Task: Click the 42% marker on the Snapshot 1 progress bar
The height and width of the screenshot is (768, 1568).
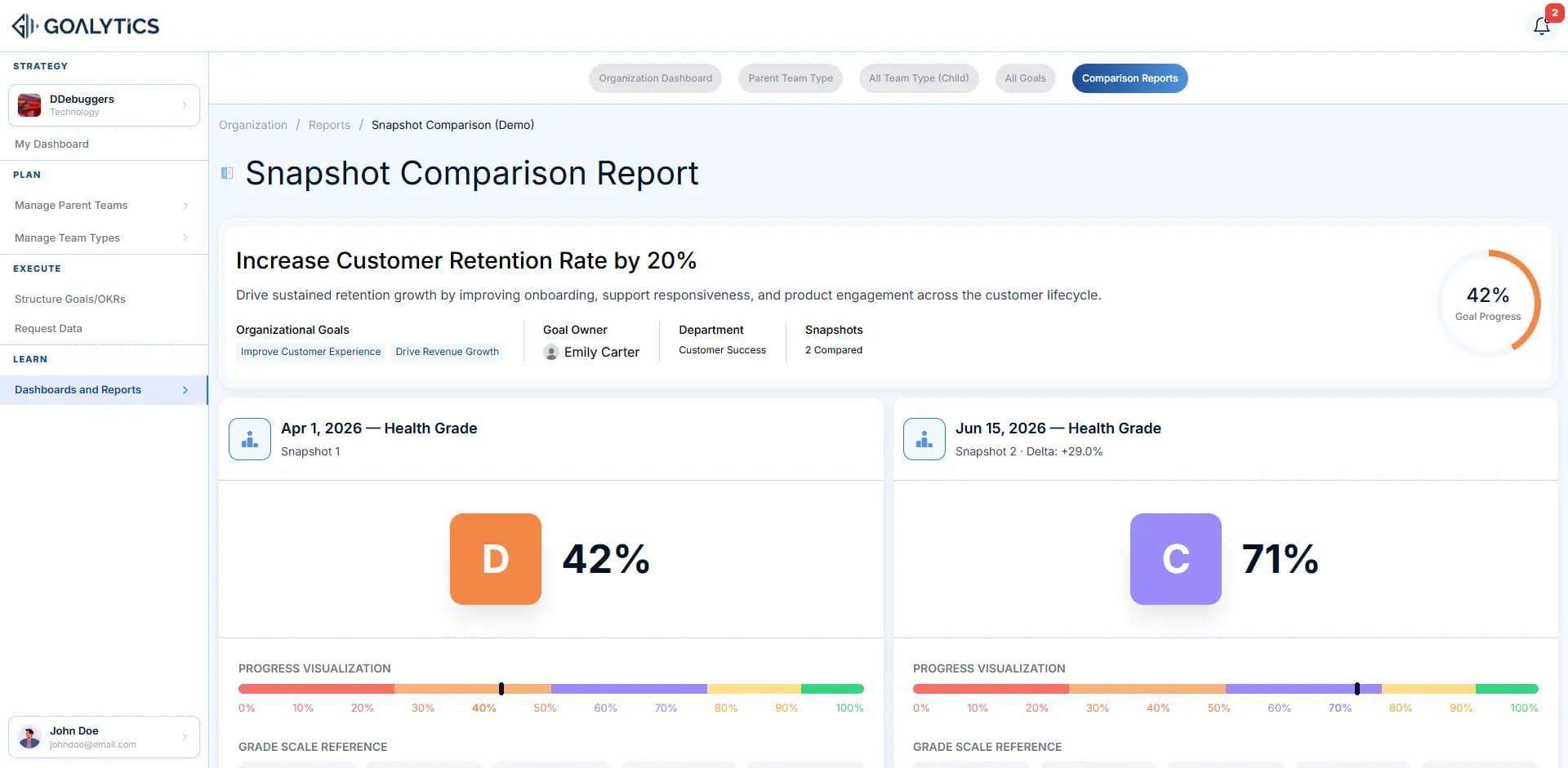Action: tap(501, 689)
